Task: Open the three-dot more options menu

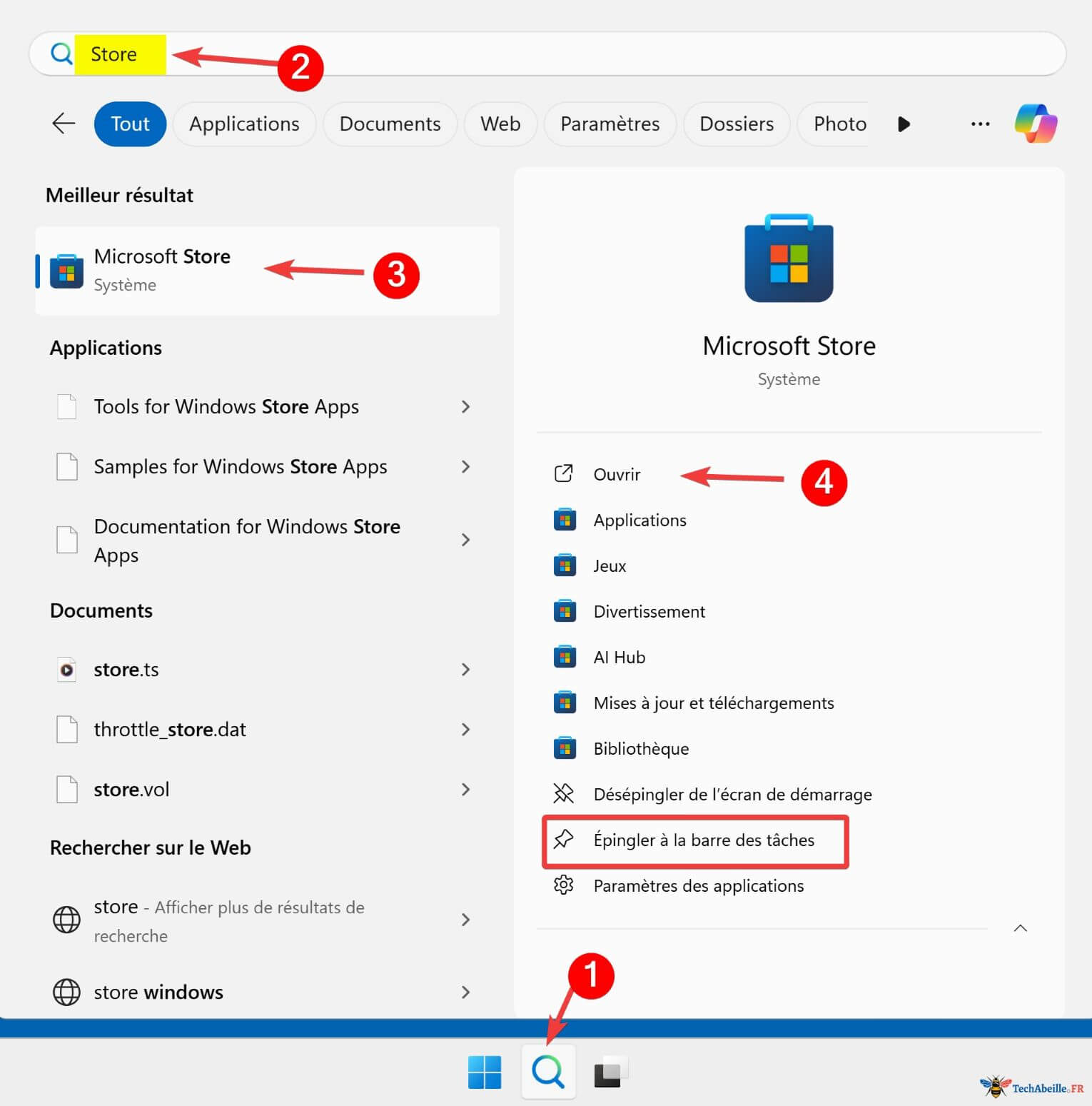Action: (980, 124)
